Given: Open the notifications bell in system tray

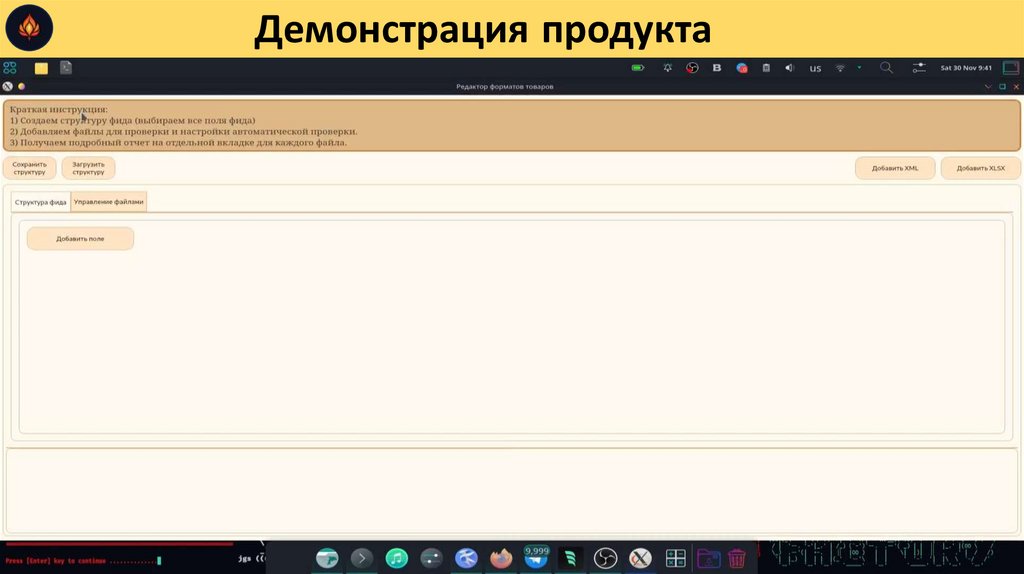Looking at the screenshot, I should pyautogui.click(x=667, y=68).
